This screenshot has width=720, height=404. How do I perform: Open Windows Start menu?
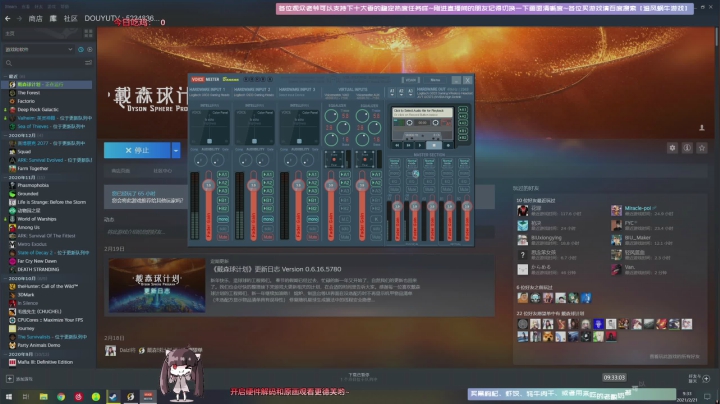[x=8, y=396]
